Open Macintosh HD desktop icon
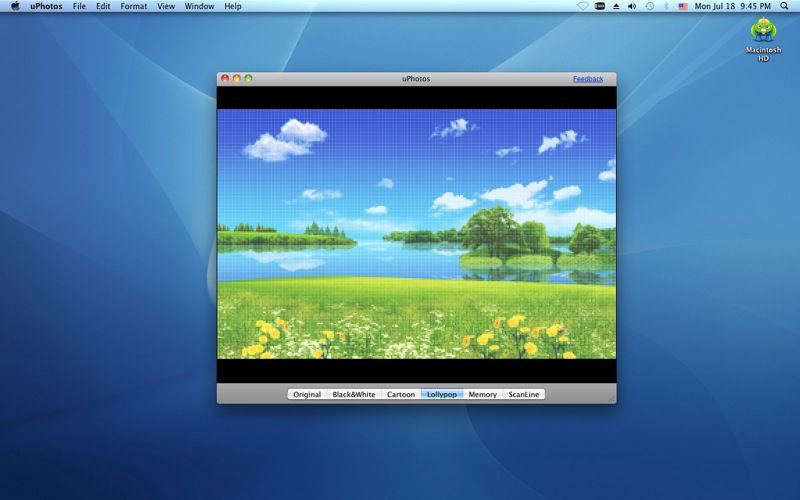This screenshot has height=500, width=800. point(763,39)
